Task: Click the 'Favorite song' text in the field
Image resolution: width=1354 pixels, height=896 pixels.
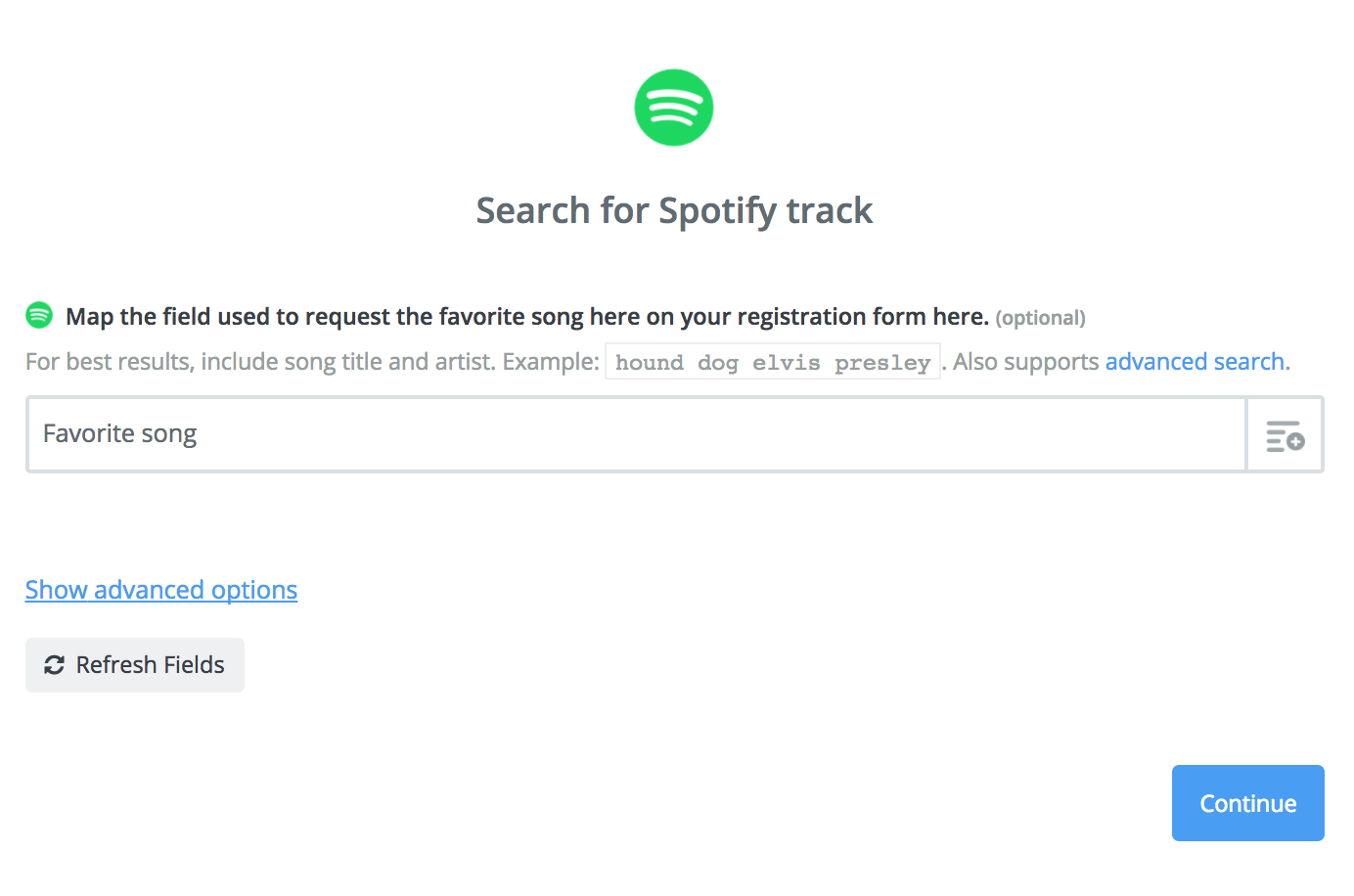Action: click(x=120, y=433)
